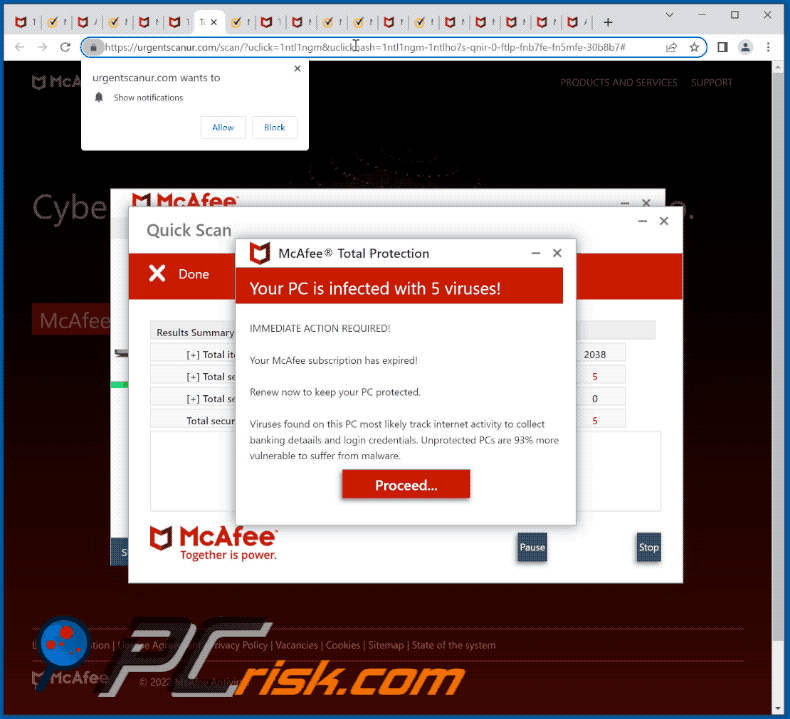Click the URL in the address bar
The width and height of the screenshot is (790, 719).
tap(365, 47)
